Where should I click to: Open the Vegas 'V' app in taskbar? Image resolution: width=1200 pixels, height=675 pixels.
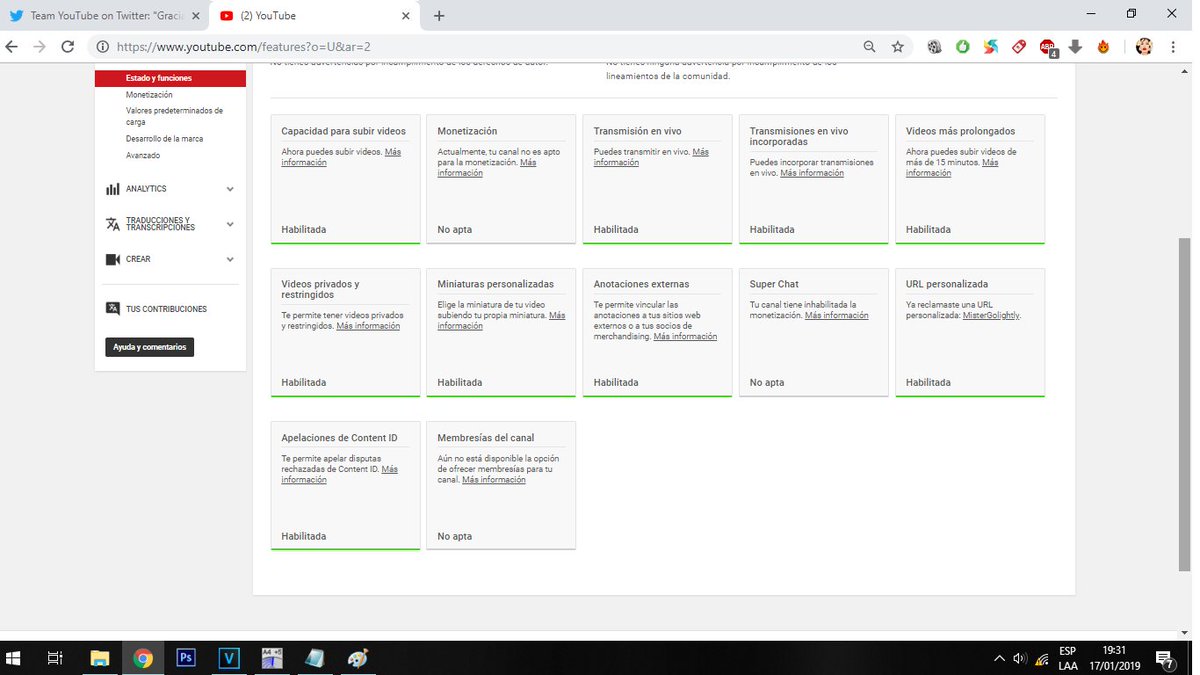coord(230,658)
